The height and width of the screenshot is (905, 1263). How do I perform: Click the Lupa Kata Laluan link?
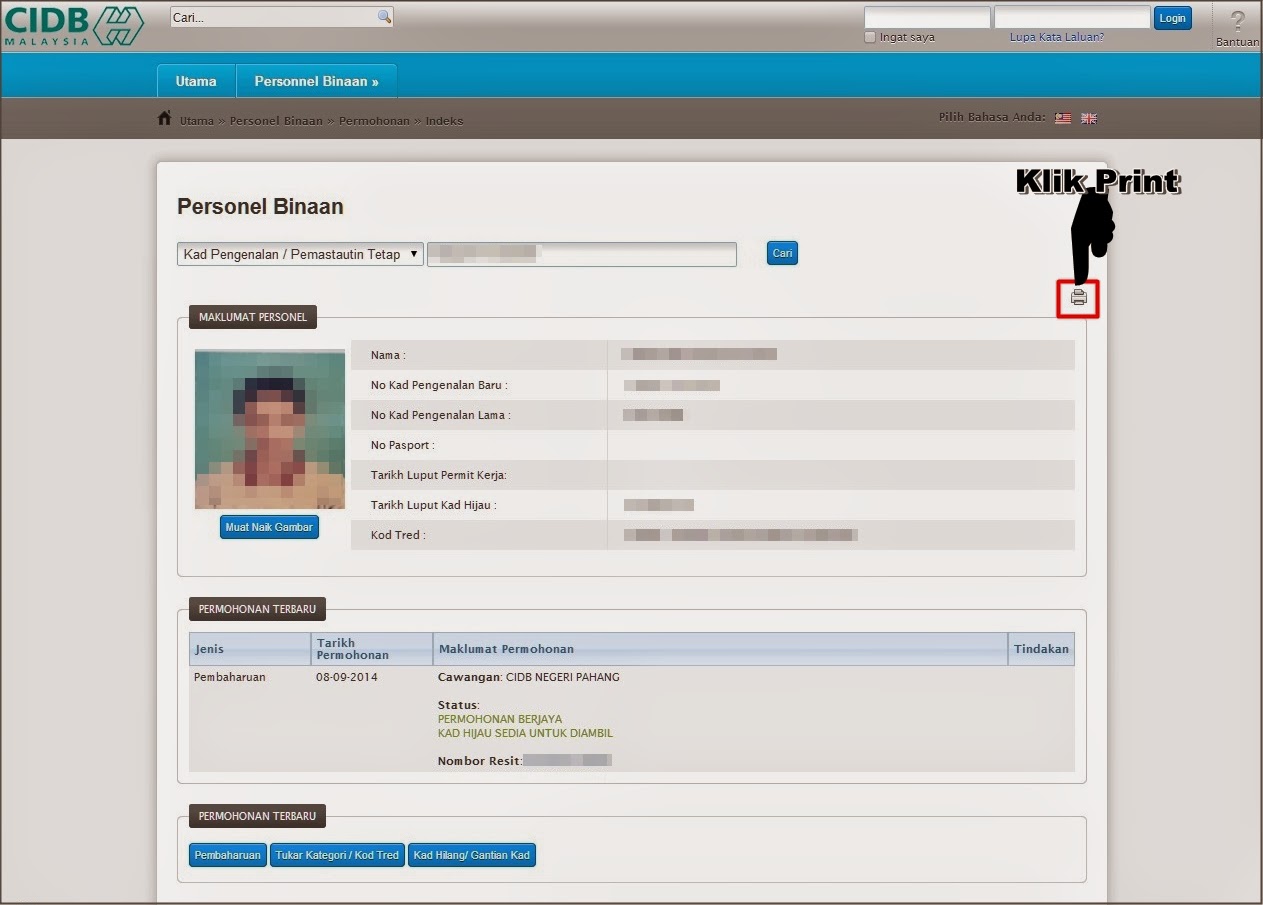pos(1056,37)
